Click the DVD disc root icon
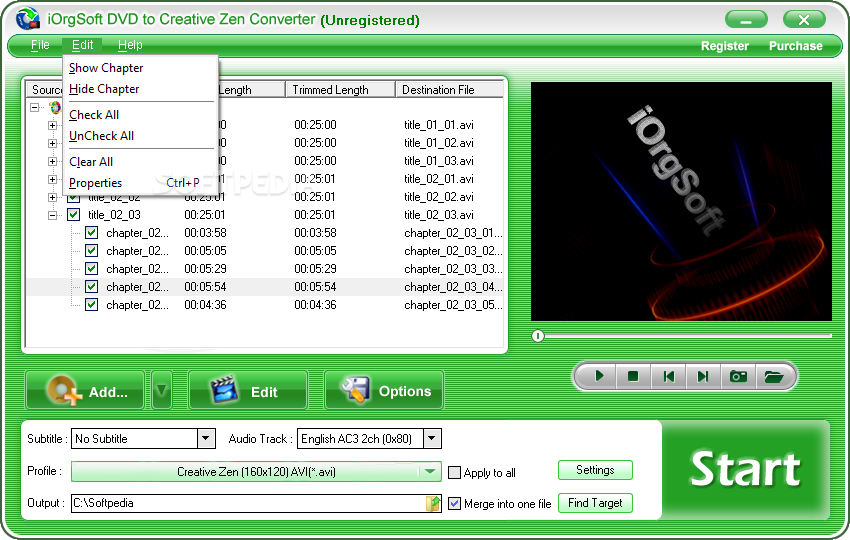Image resolution: width=850 pixels, height=540 pixels. [x=55, y=107]
